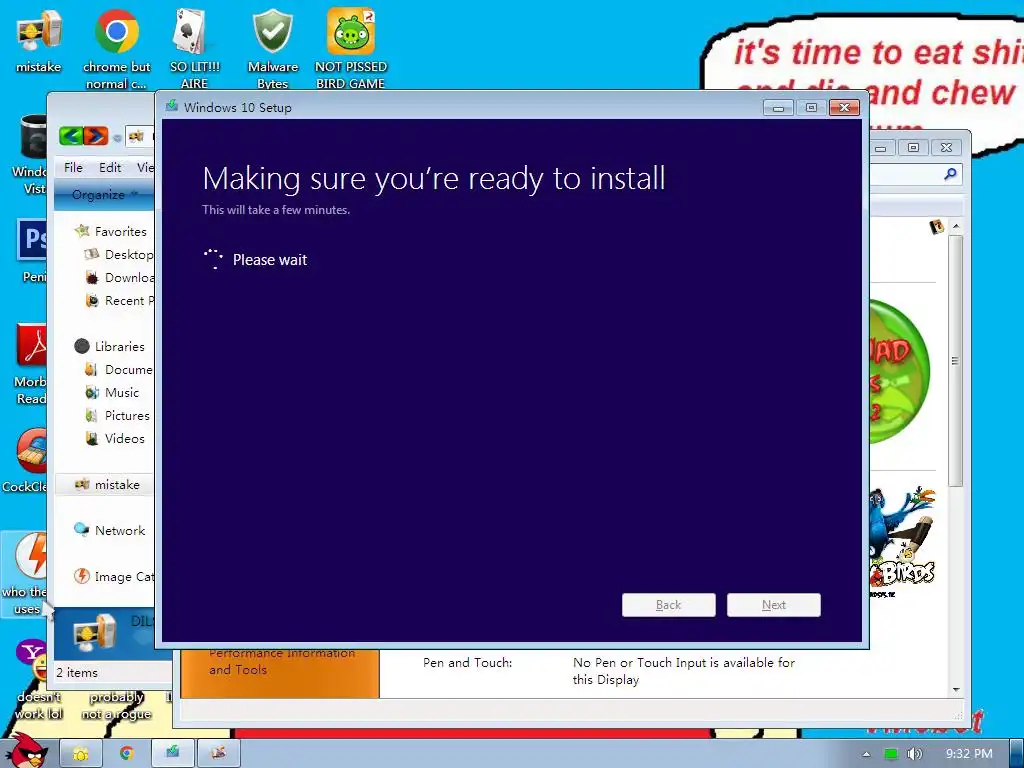Click the scrollbar up arrow in System window

[x=956, y=226]
